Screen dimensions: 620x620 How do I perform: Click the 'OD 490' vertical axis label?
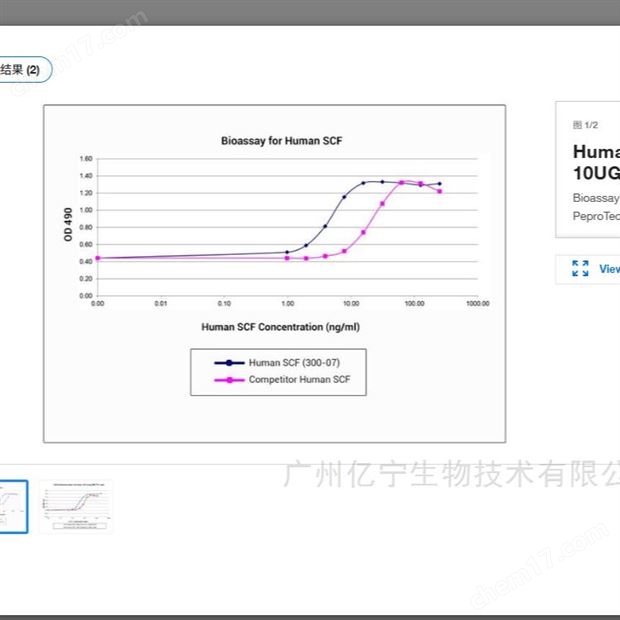(x=69, y=226)
